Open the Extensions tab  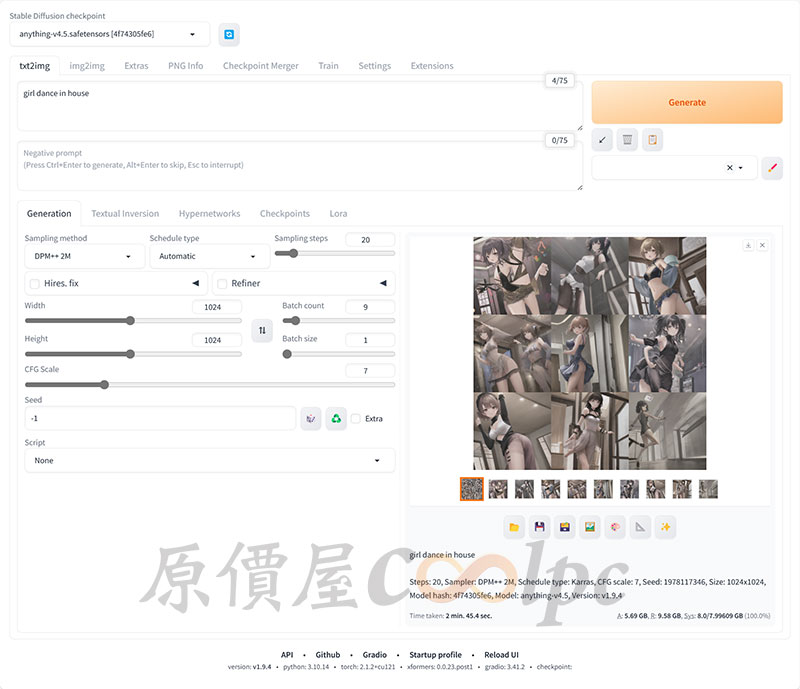[432, 66]
